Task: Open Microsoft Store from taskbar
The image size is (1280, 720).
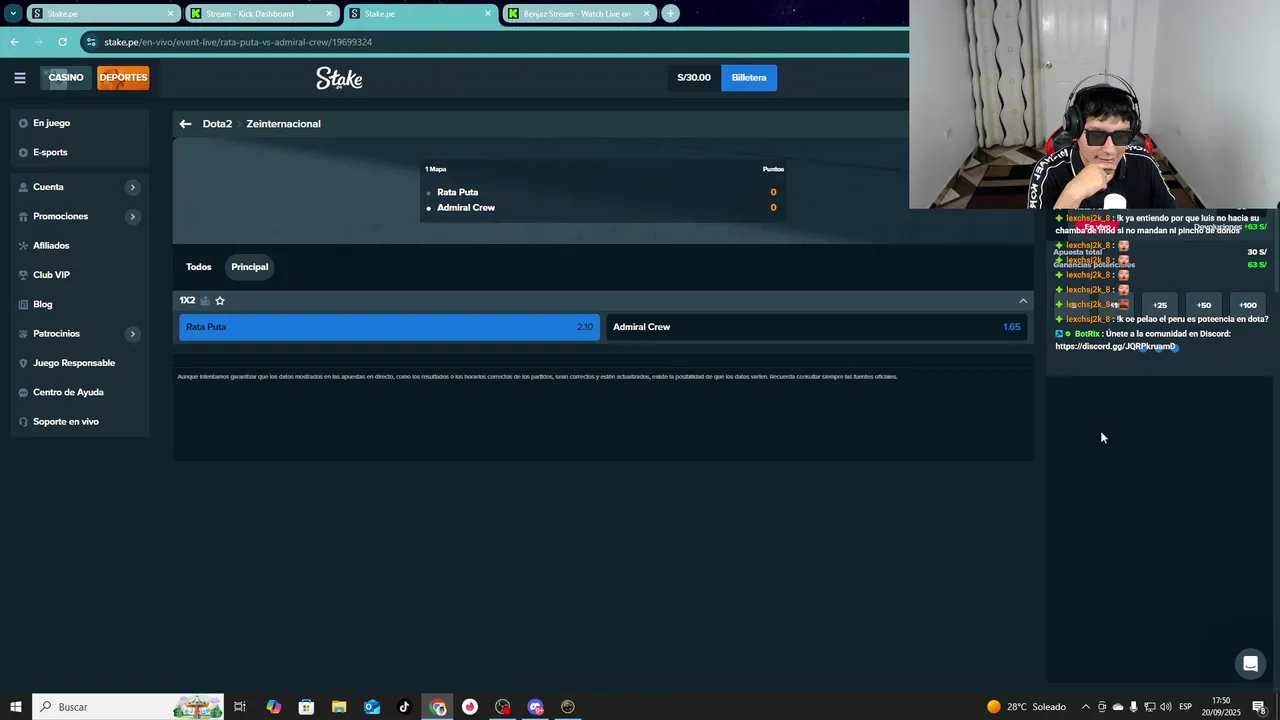Action: tap(306, 707)
